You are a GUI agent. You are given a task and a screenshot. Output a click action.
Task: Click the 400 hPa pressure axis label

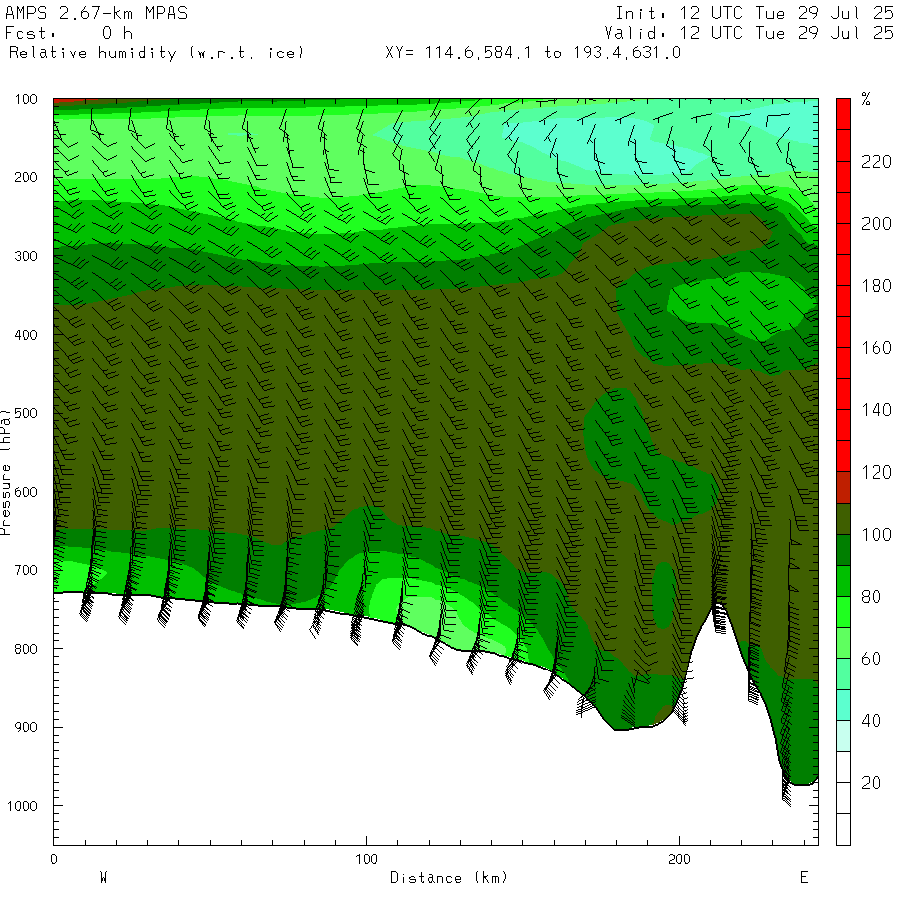(x=26, y=335)
